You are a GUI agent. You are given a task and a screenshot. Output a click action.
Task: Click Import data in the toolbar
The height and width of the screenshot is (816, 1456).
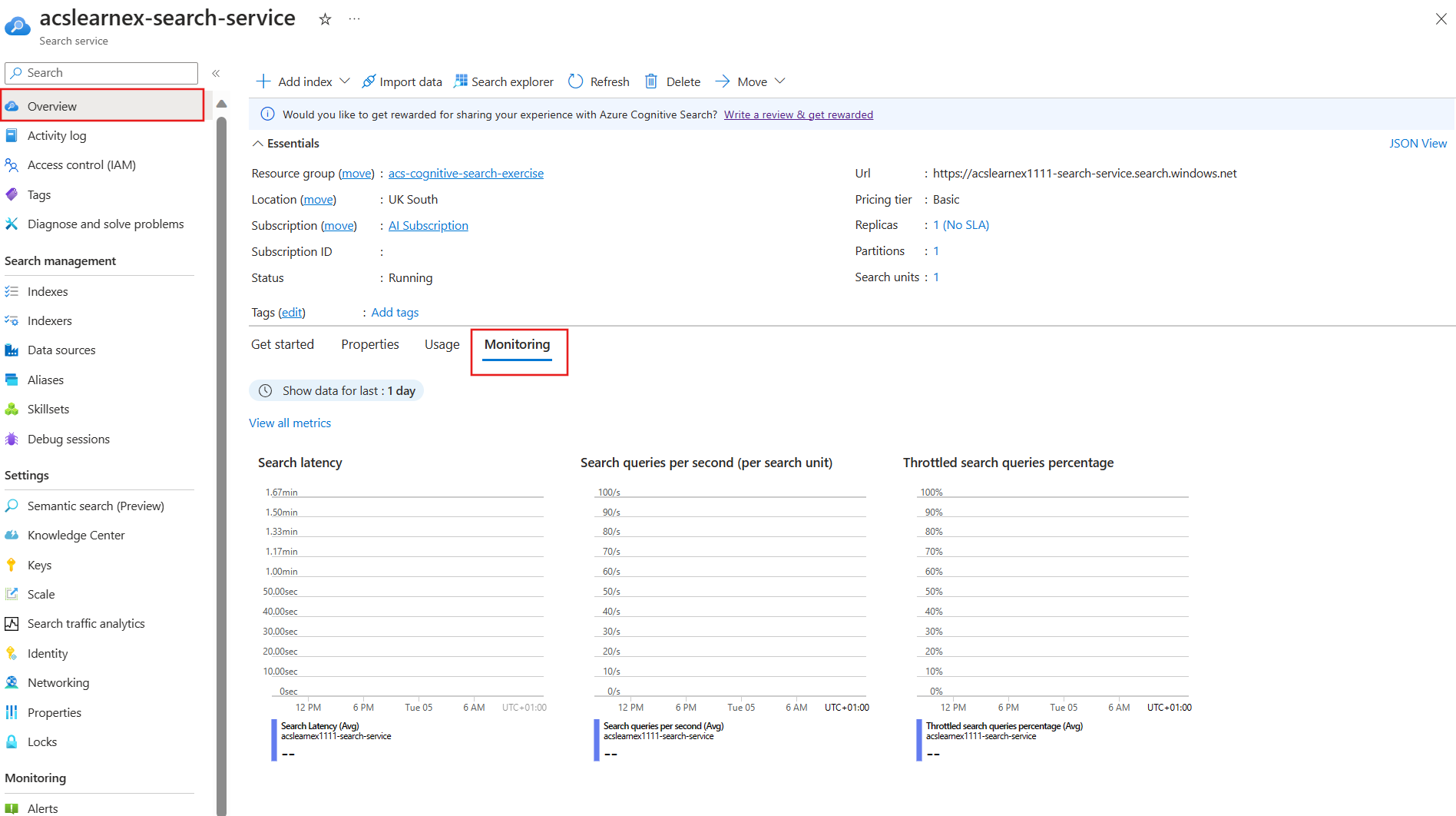[x=402, y=81]
